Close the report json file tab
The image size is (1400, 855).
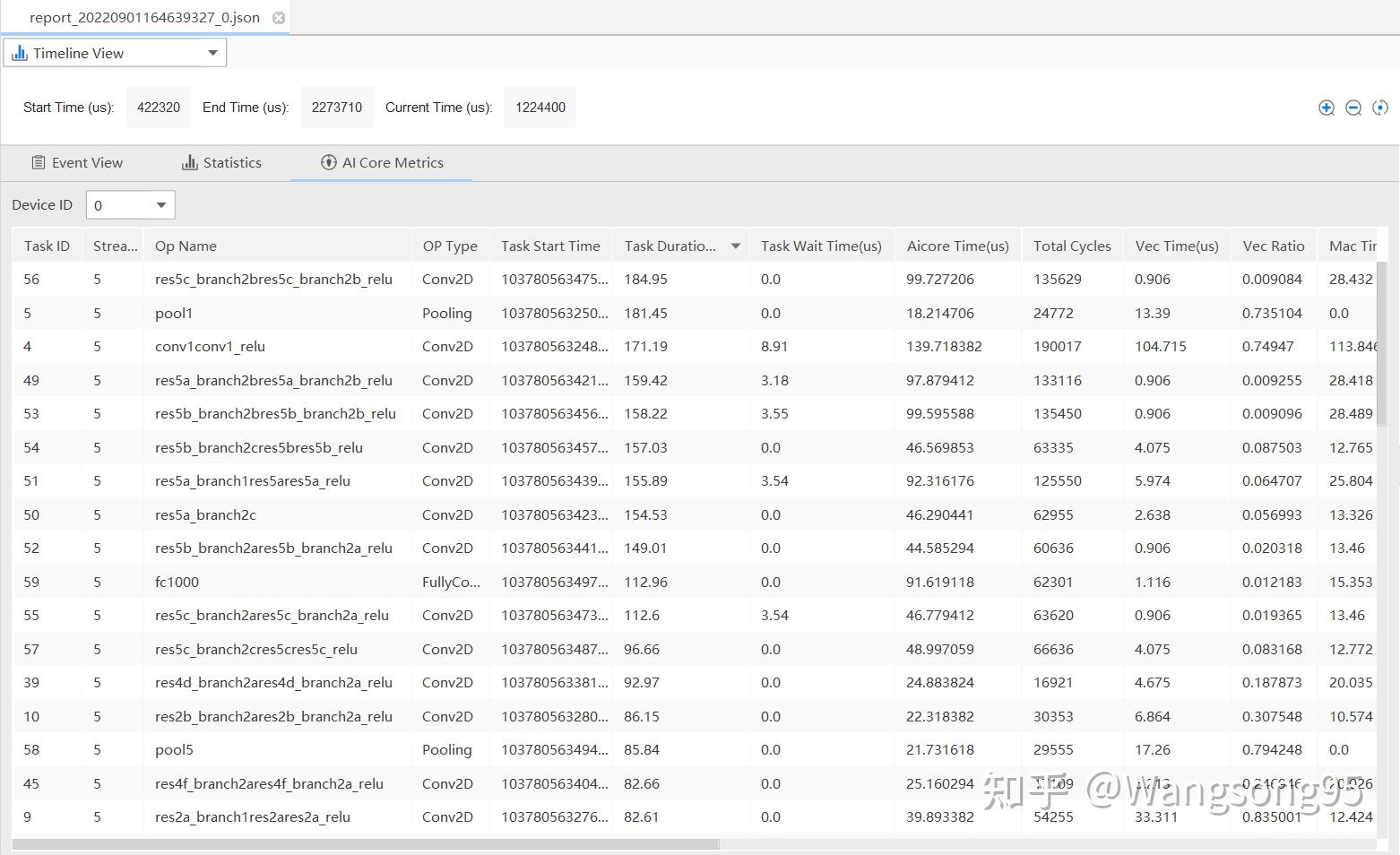[x=279, y=18]
